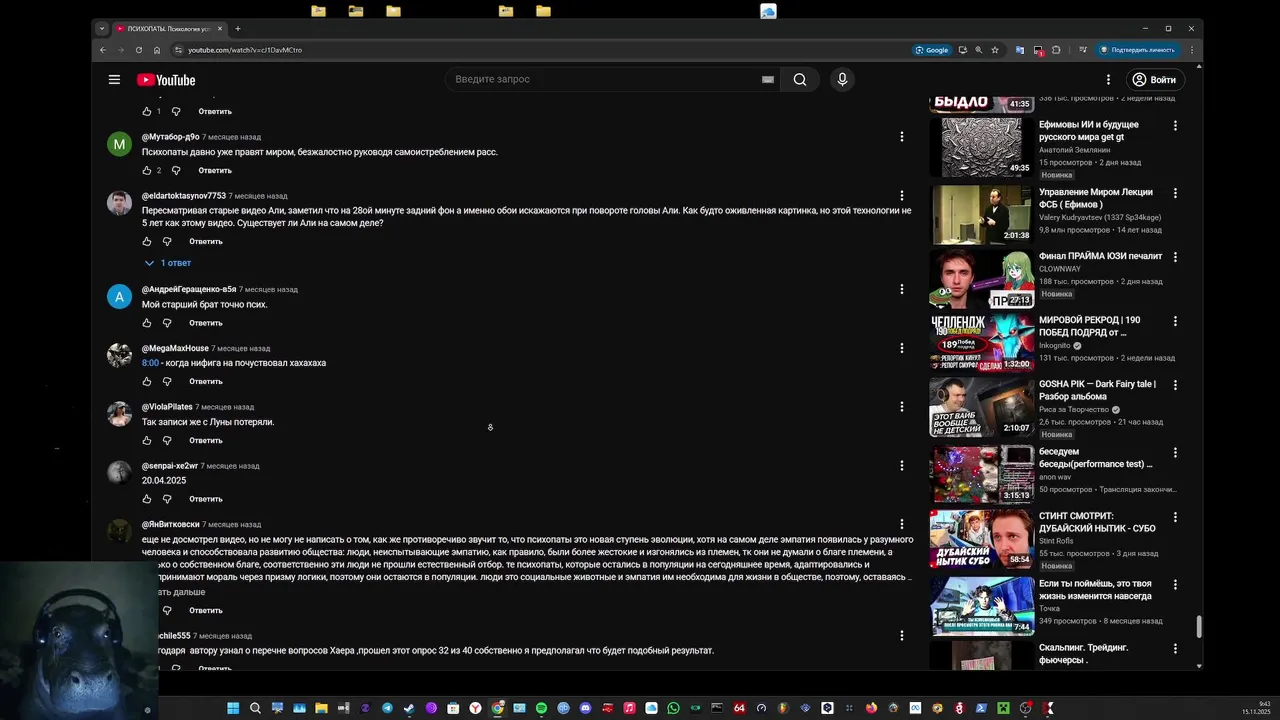
Task: Dislike the comment by @АндрейГеращенко-в5я
Action: [167, 323]
